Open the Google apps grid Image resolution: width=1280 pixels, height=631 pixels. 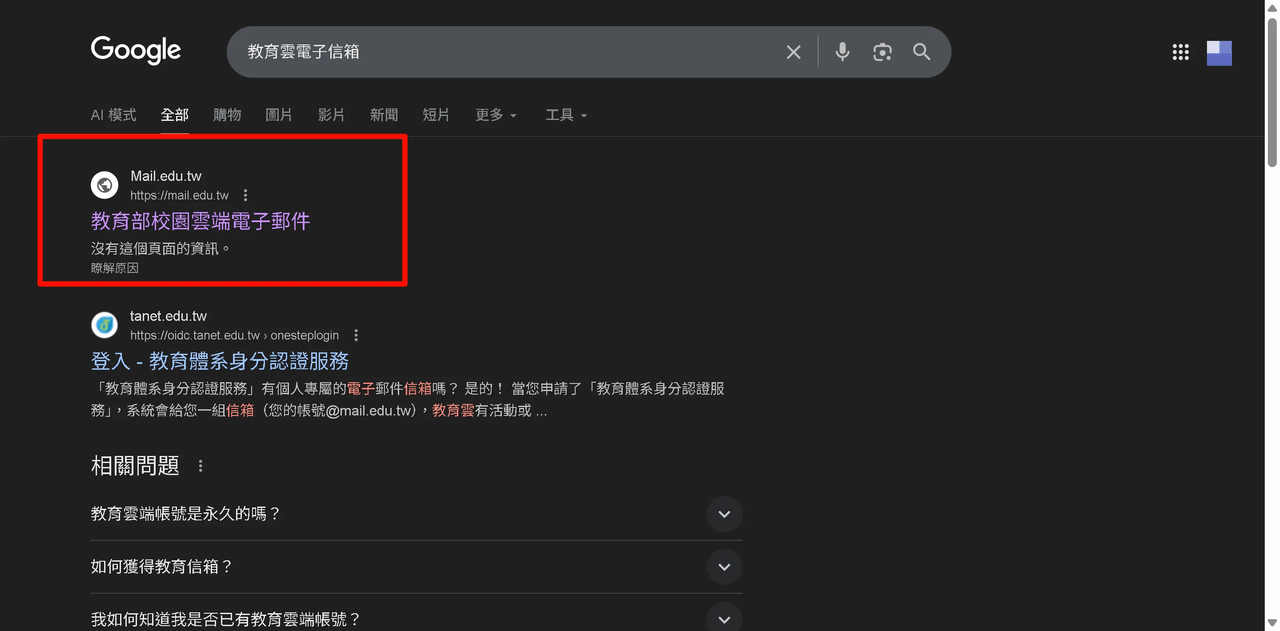click(1180, 52)
